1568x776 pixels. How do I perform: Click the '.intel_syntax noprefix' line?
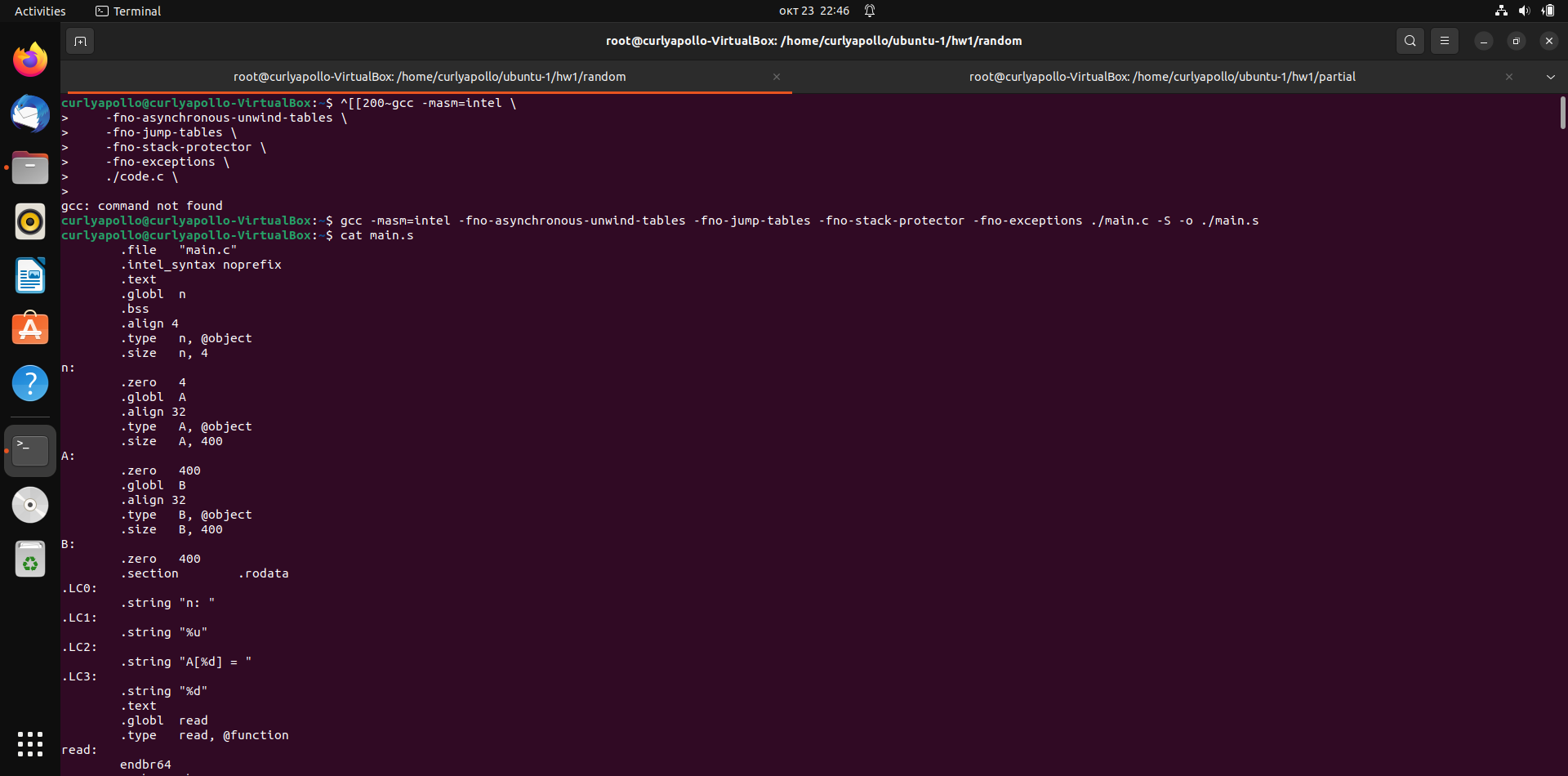[201, 265]
